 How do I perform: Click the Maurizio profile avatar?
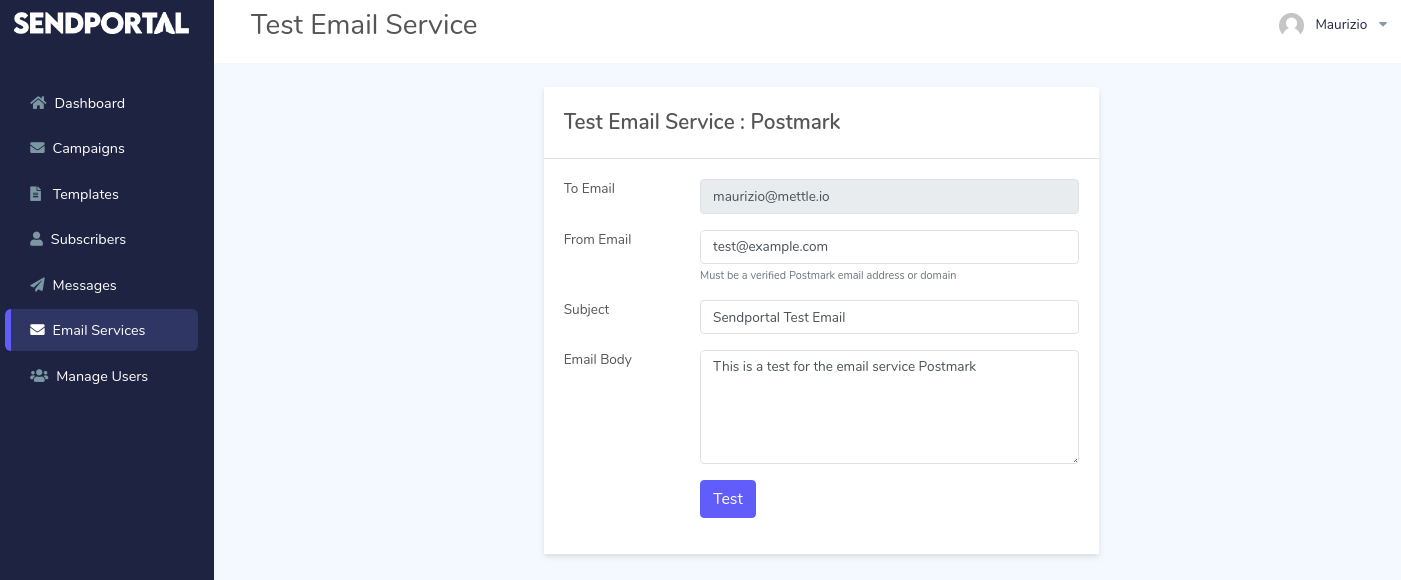1291,25
